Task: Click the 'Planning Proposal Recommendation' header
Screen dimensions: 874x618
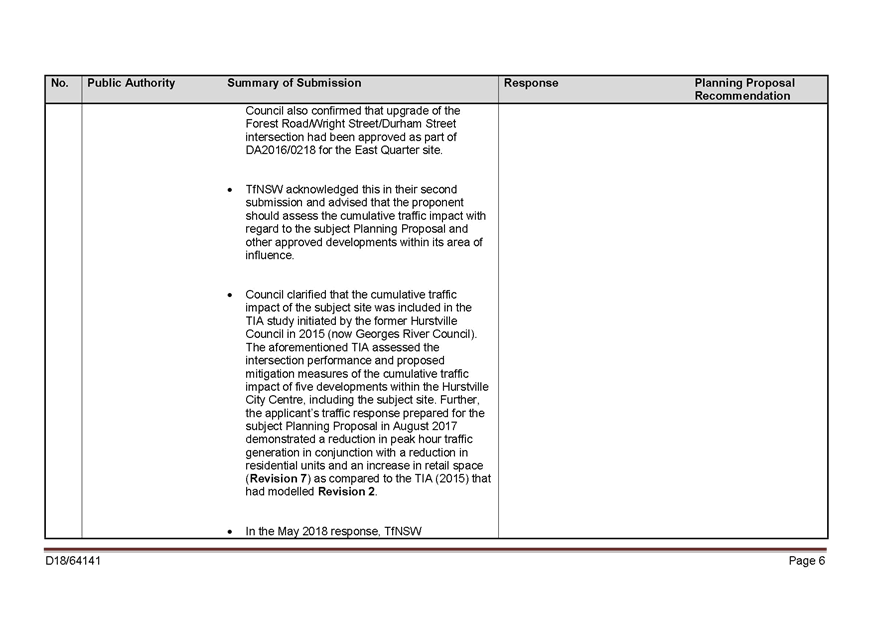Action: (x=745, y=90)
